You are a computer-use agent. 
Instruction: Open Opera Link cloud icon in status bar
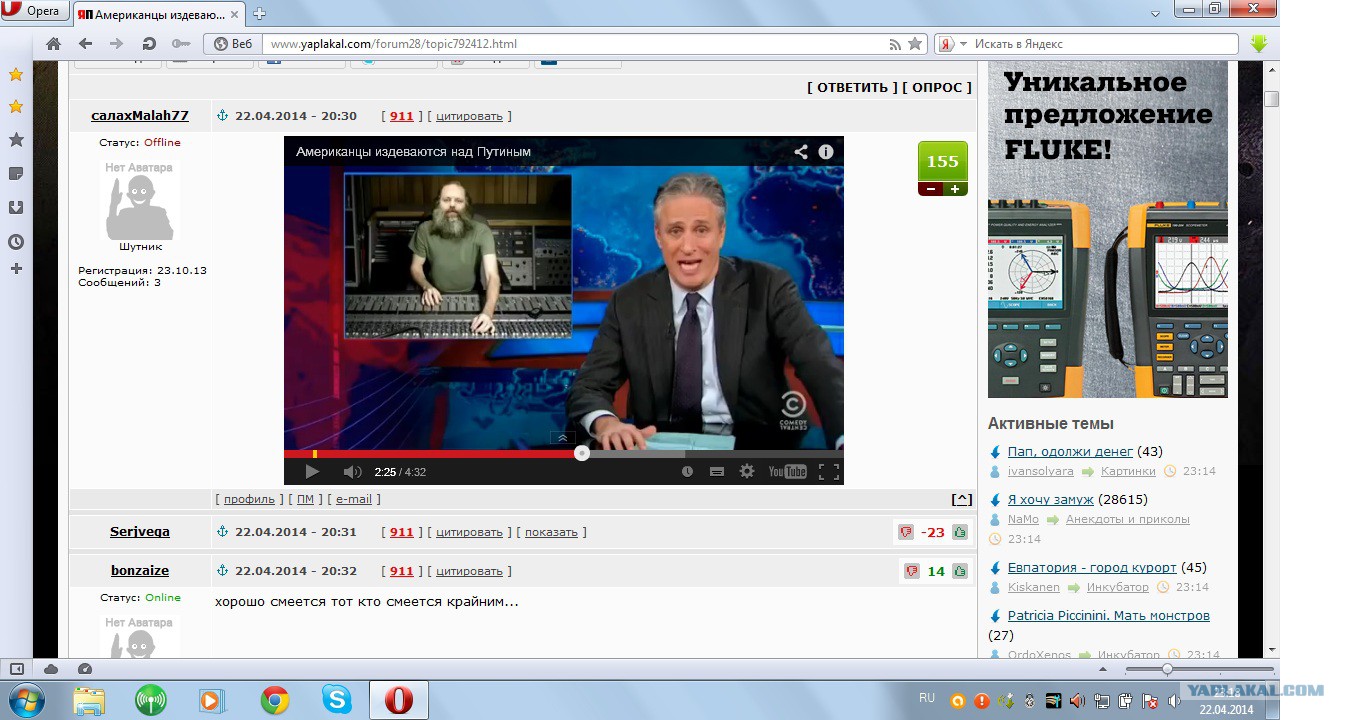51,669
